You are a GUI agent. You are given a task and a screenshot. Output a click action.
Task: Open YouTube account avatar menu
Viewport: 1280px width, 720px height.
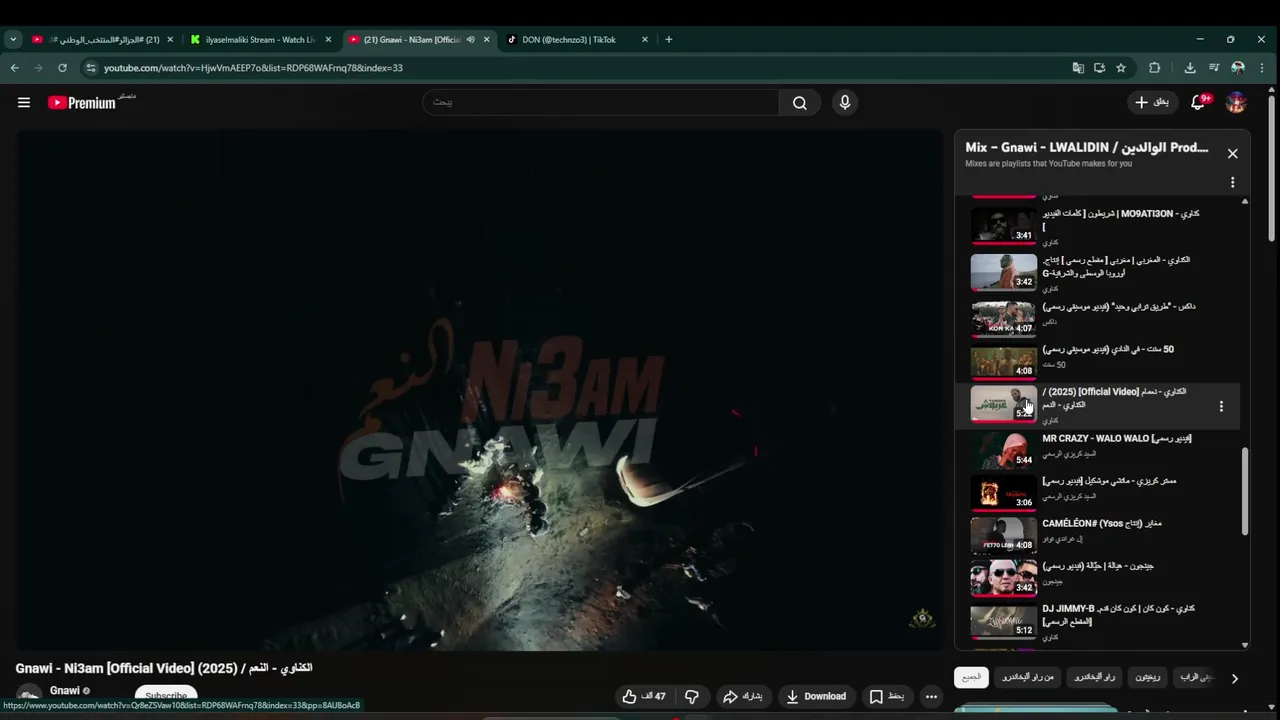[x=1237, y=102]
